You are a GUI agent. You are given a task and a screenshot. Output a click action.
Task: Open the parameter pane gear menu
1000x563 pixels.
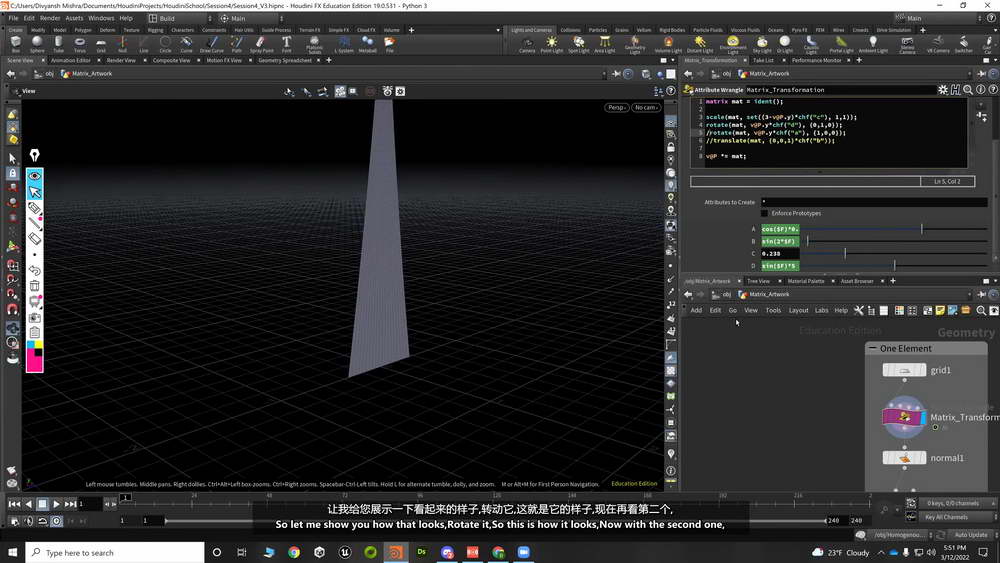[943, 90]
